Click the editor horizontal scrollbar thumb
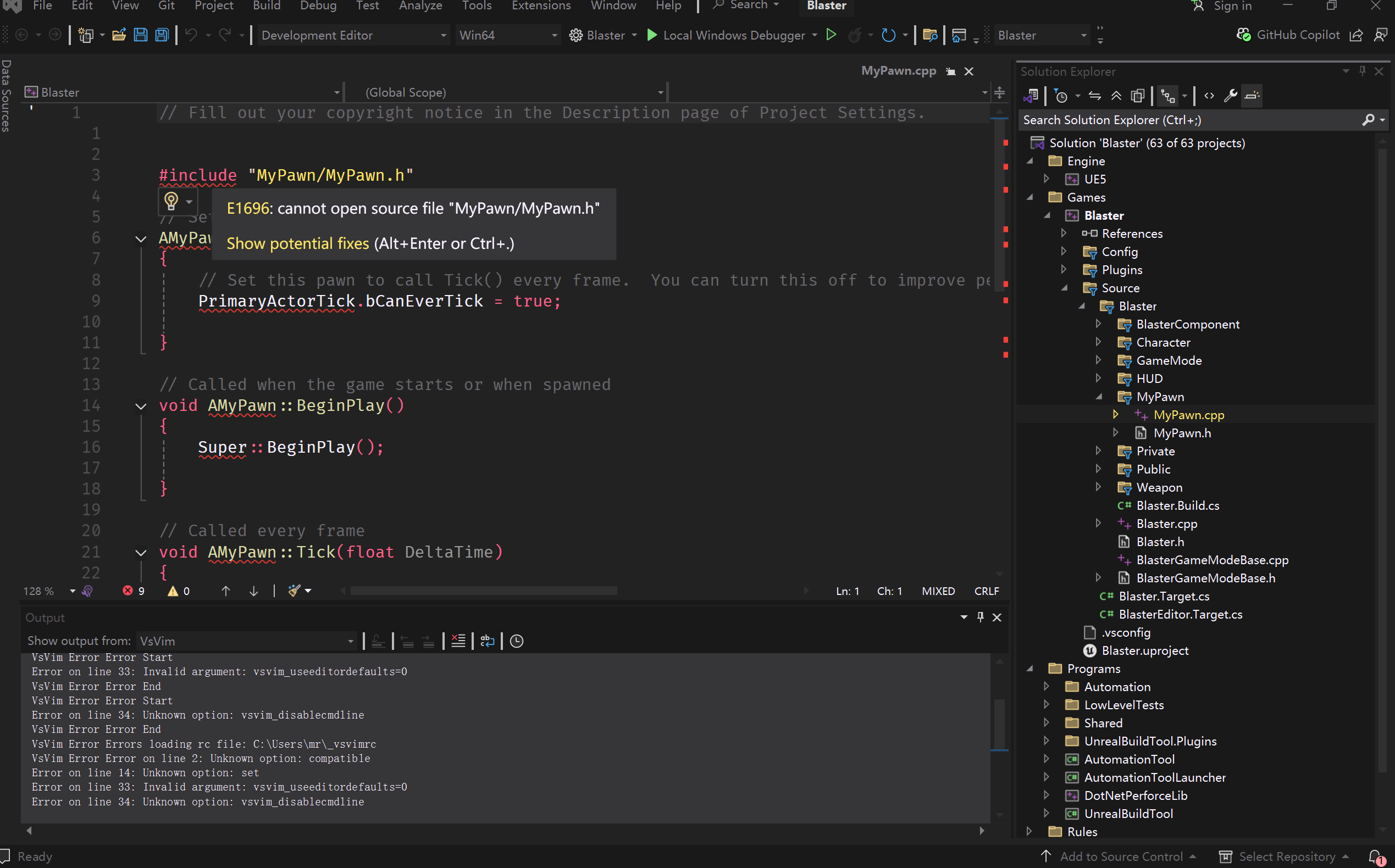 [x=484, y=591]
